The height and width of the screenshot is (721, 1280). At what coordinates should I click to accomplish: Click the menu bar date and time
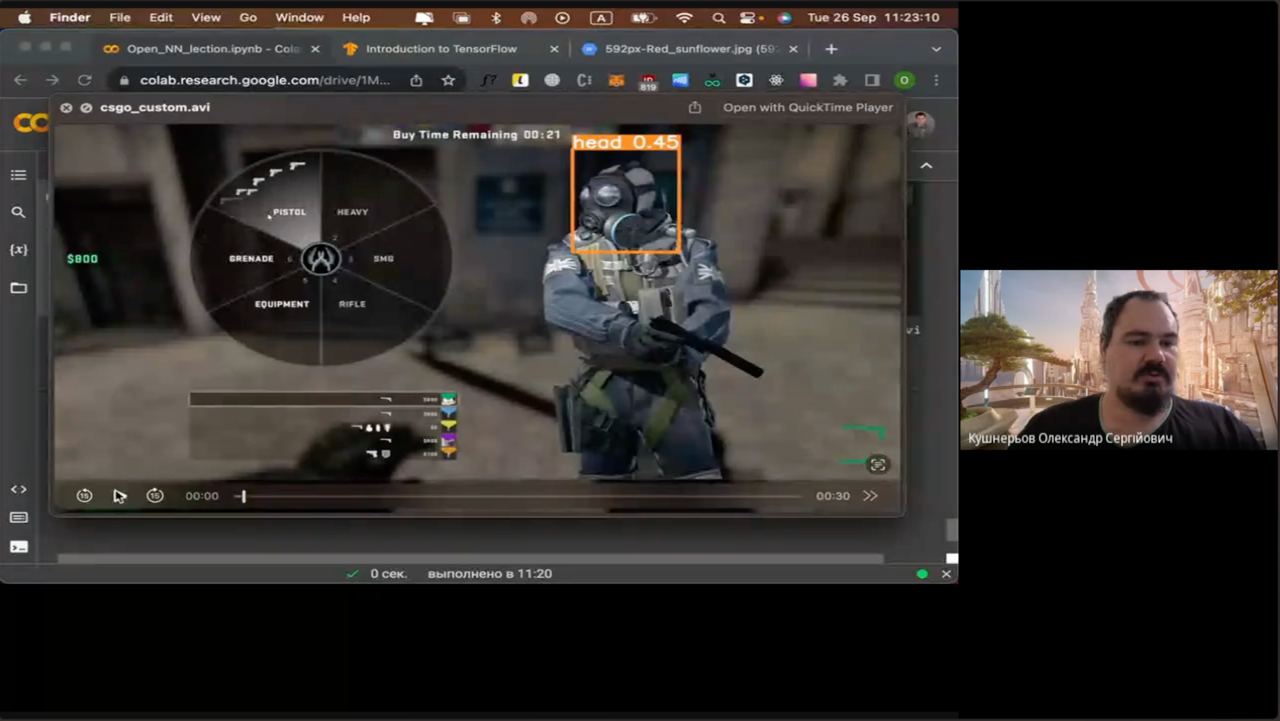click(873, 18)
